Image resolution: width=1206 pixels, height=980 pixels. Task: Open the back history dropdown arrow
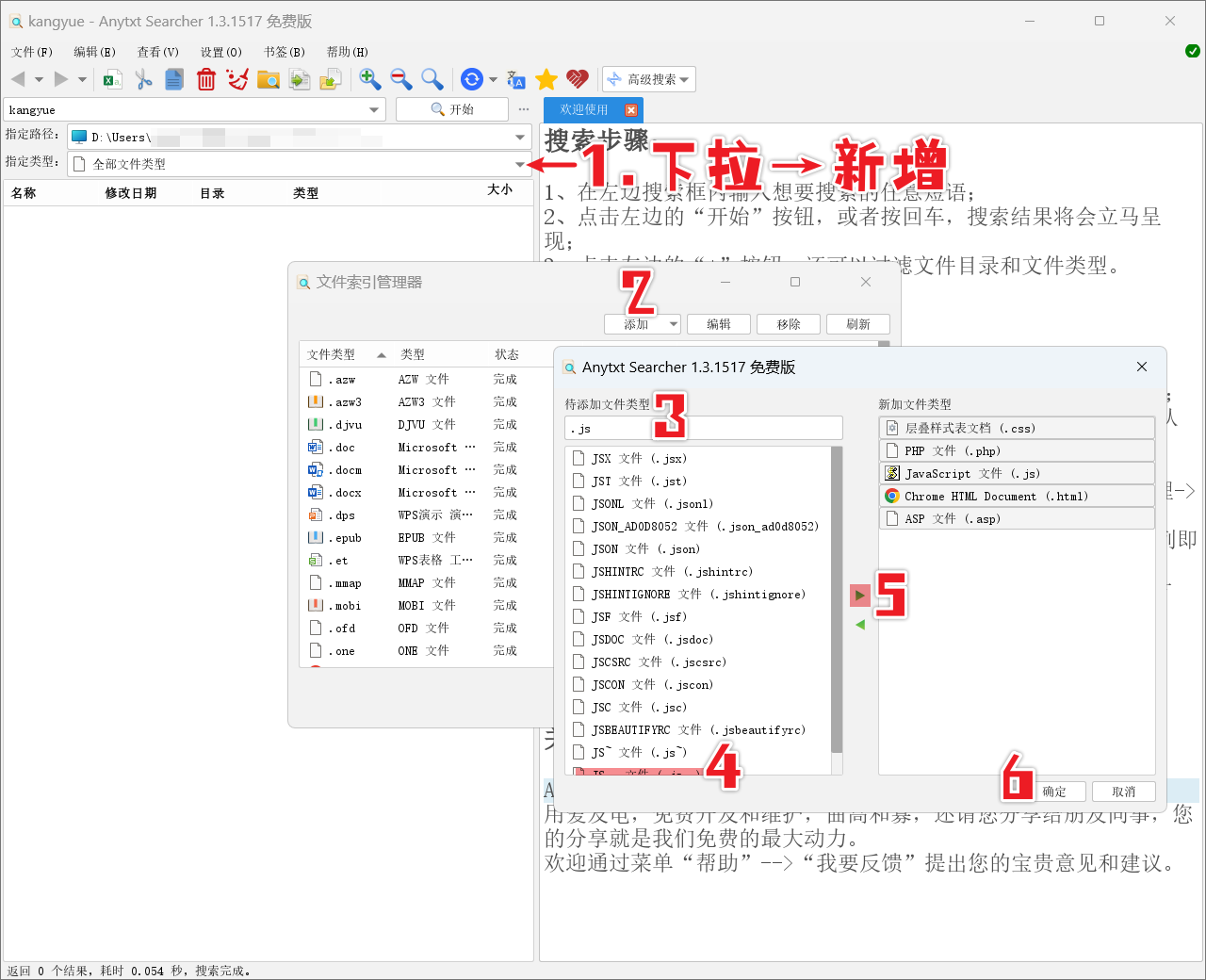point(39,79)
